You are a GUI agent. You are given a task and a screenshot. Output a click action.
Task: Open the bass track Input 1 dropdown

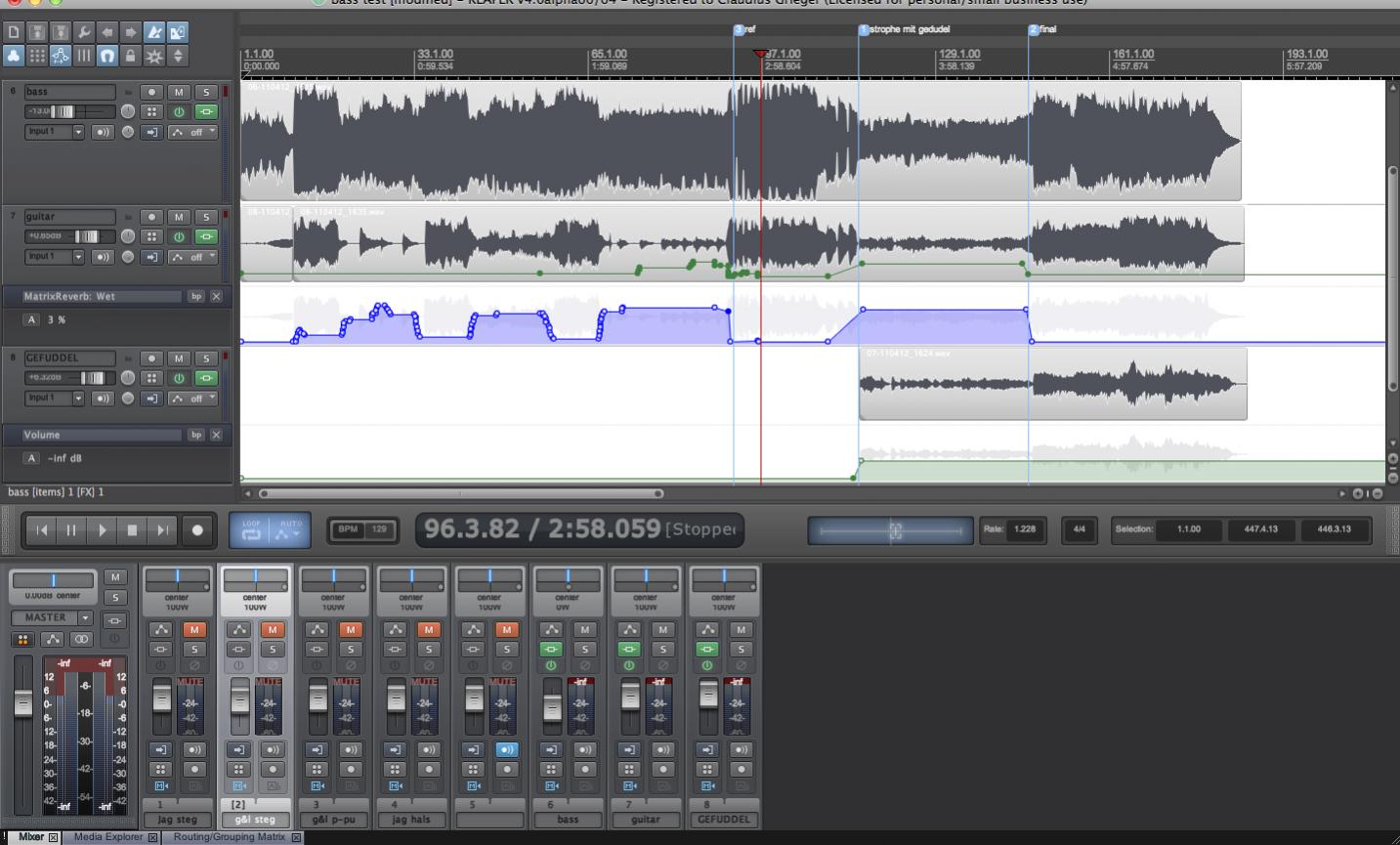pyautogui.click(x=78, y=132)
